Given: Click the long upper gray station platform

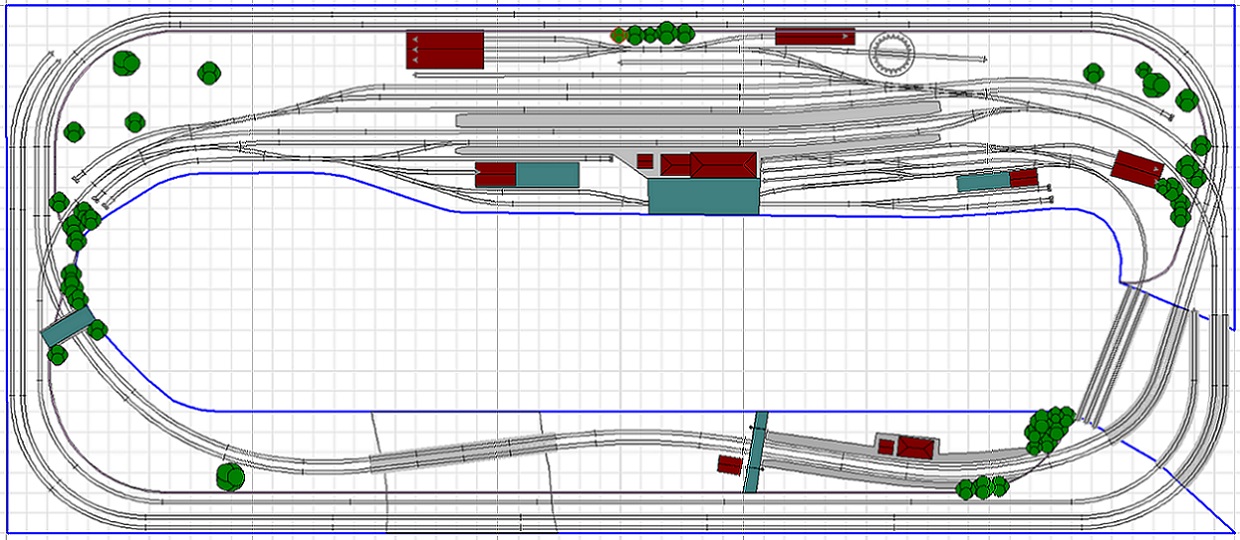Looking at the screenshot, I should 696,120.
